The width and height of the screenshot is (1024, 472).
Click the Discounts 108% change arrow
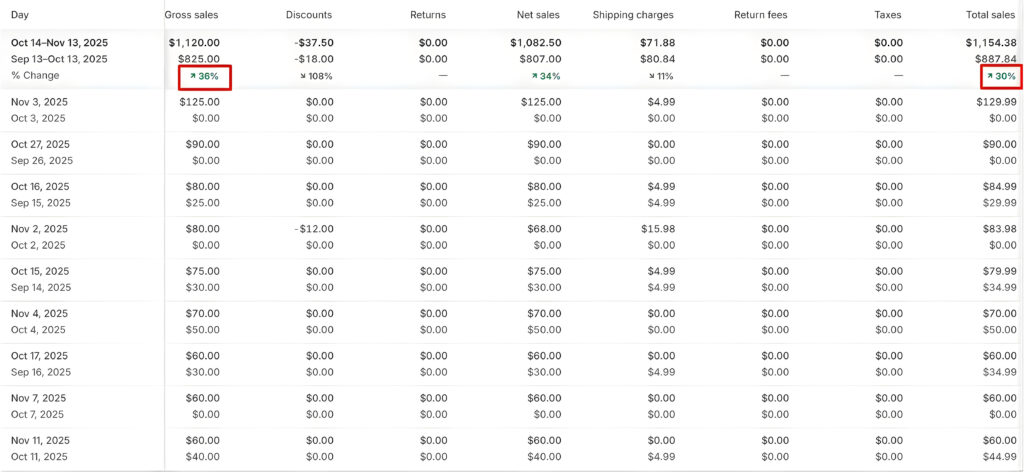coord(303,76)
